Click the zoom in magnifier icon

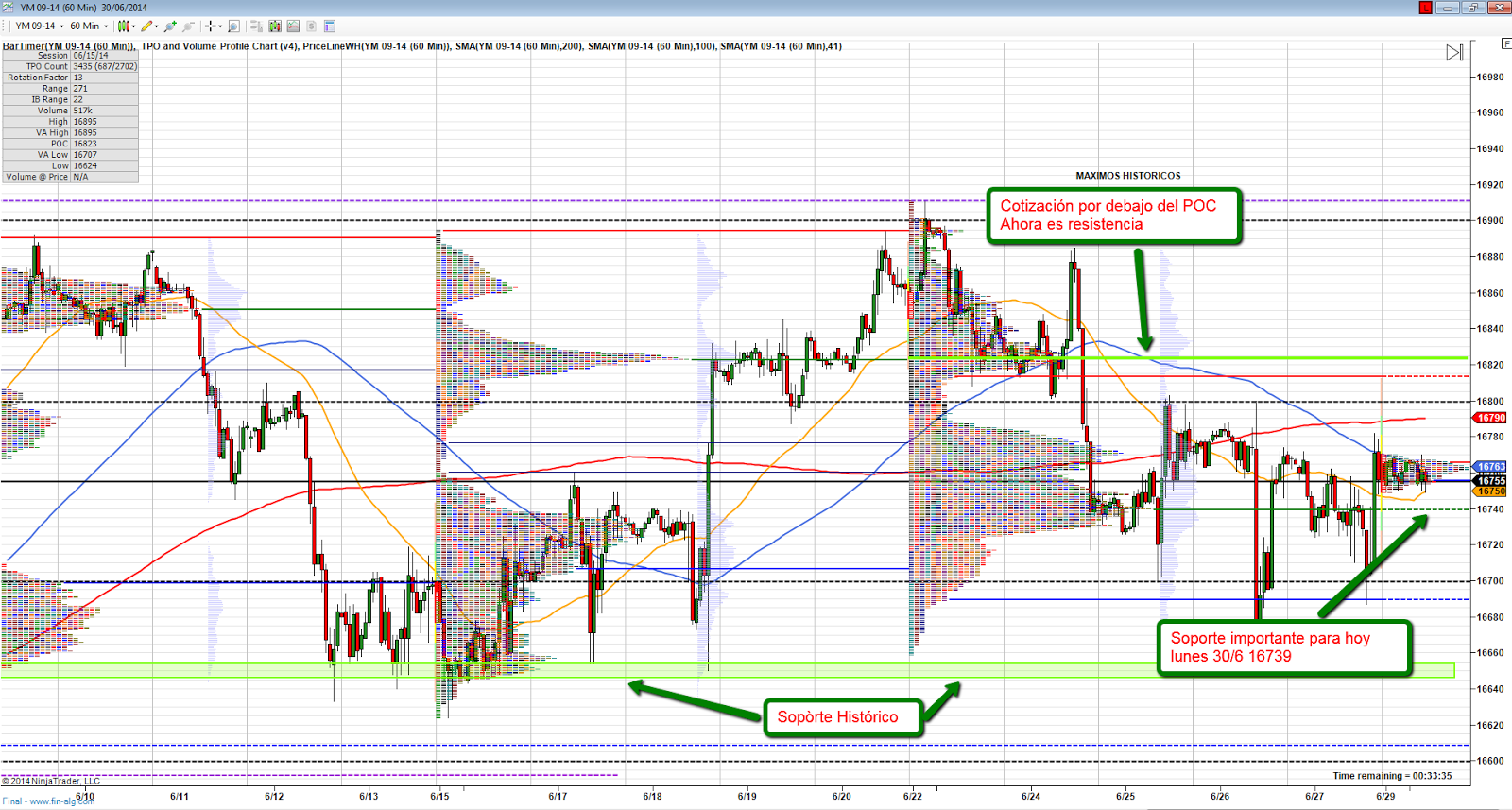[170, 26]
